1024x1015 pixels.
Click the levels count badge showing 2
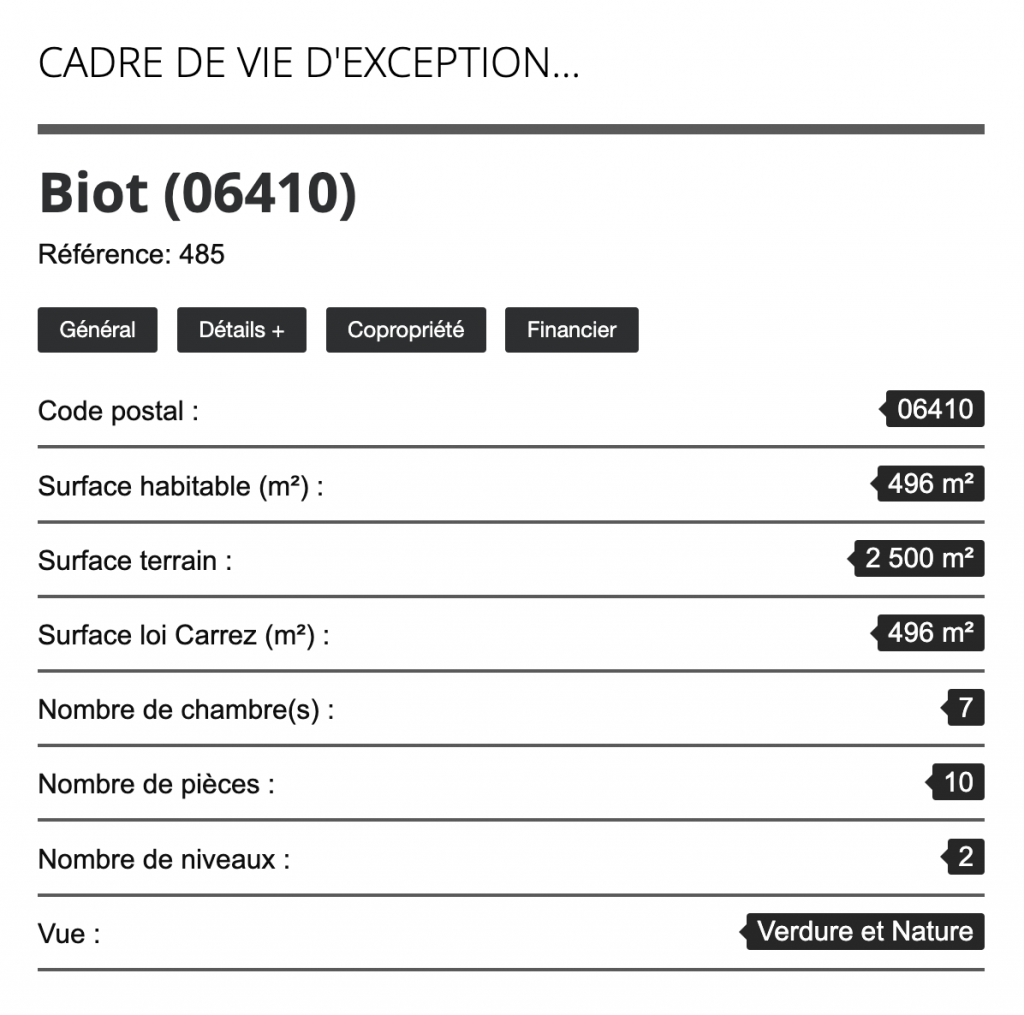pos(965,858)
